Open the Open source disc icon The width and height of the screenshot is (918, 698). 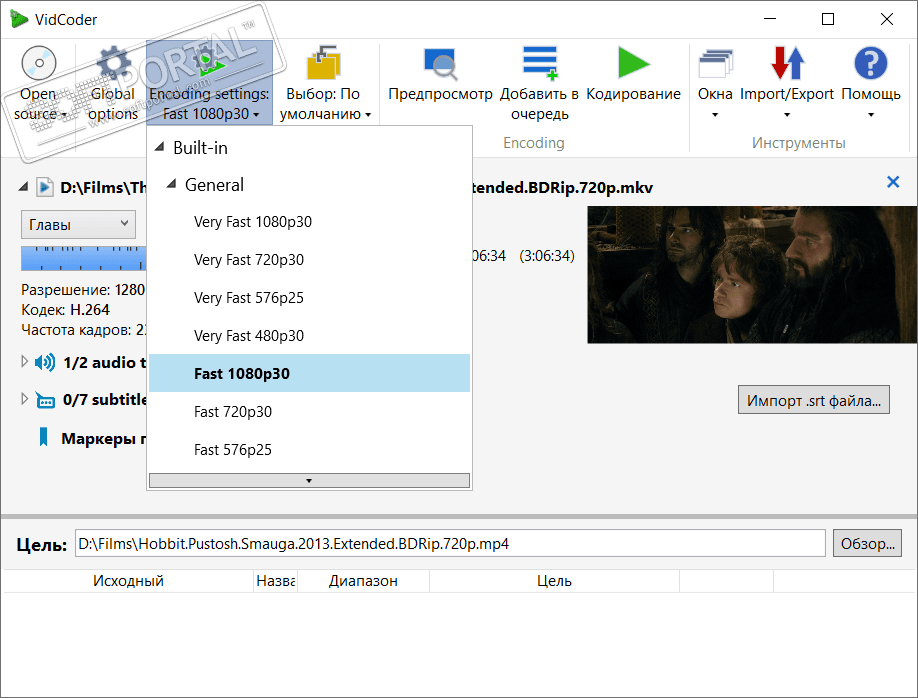[39, 63]
